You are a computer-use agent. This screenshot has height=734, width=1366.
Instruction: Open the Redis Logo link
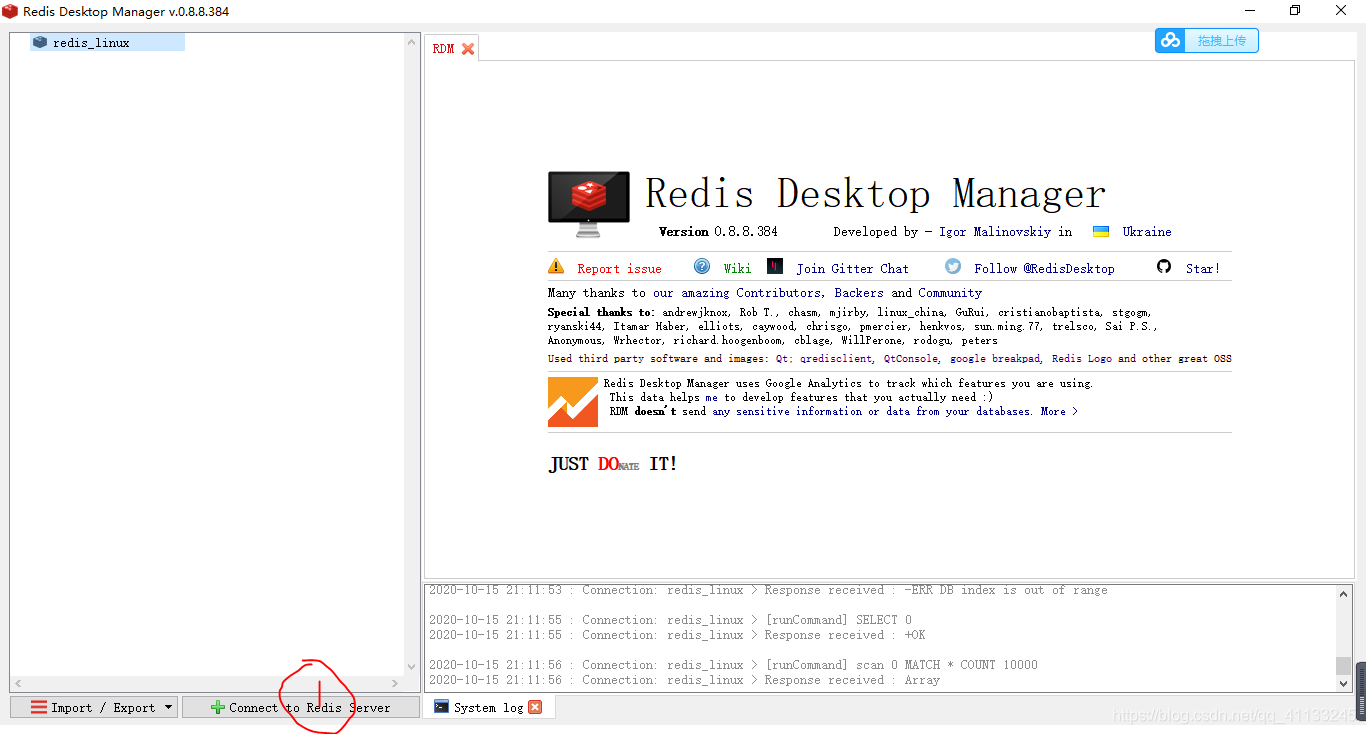tap(1081, 358)
